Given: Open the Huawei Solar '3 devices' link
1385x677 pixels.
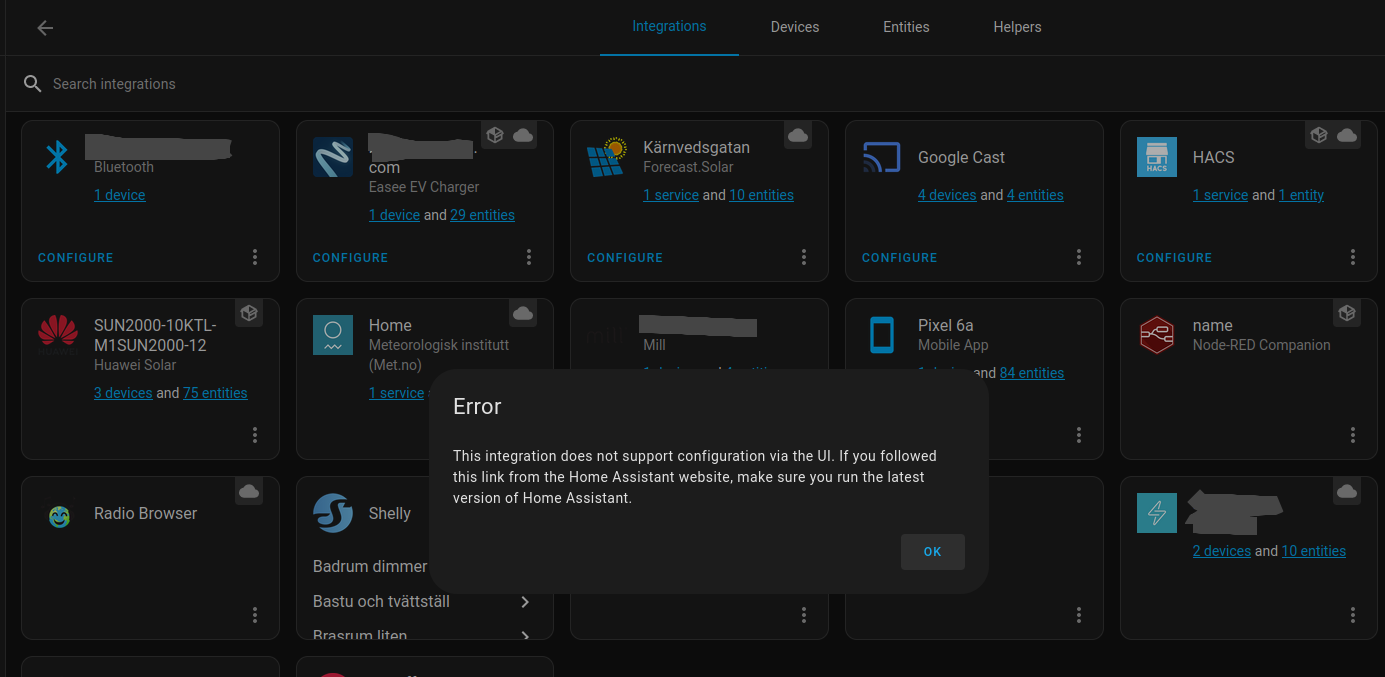Looking at the screenshot, I should point(123,393).
